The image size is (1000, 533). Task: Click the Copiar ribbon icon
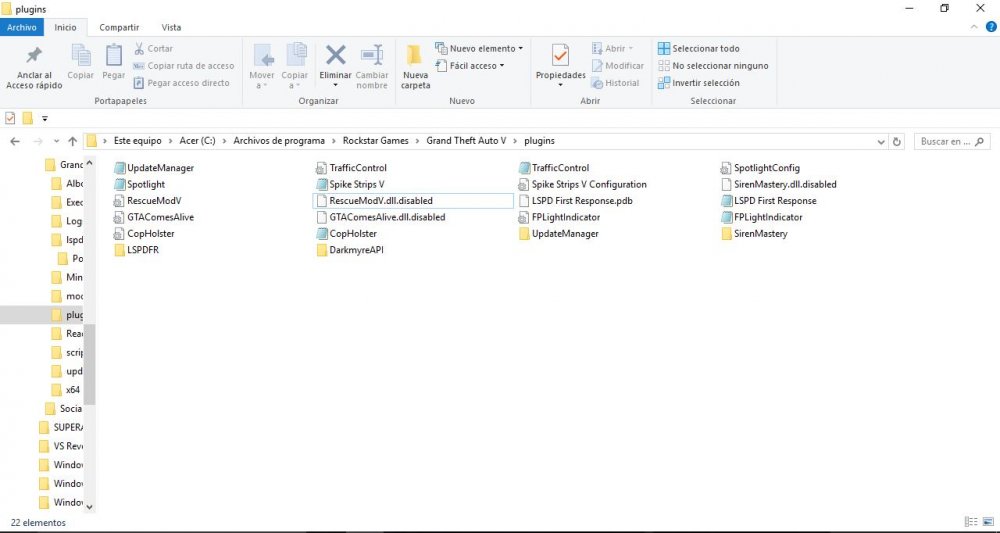pos(81,55)
